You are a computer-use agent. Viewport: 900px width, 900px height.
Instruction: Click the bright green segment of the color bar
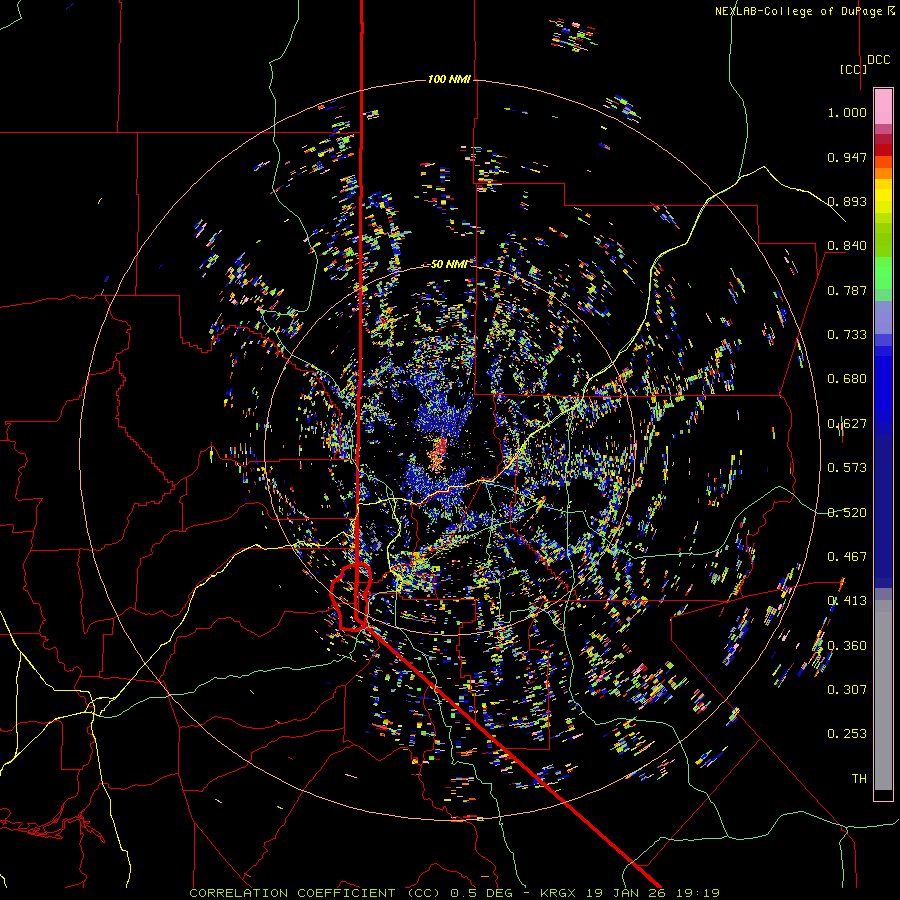point(883,273)
